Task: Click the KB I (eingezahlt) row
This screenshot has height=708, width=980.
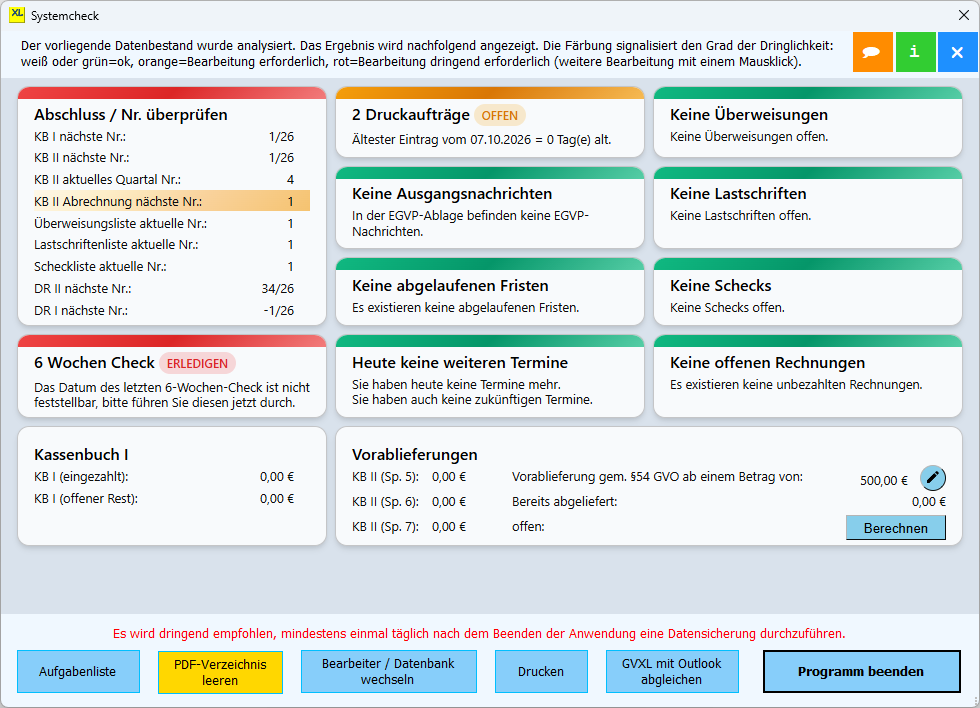Action: click(x=164, y=477)
